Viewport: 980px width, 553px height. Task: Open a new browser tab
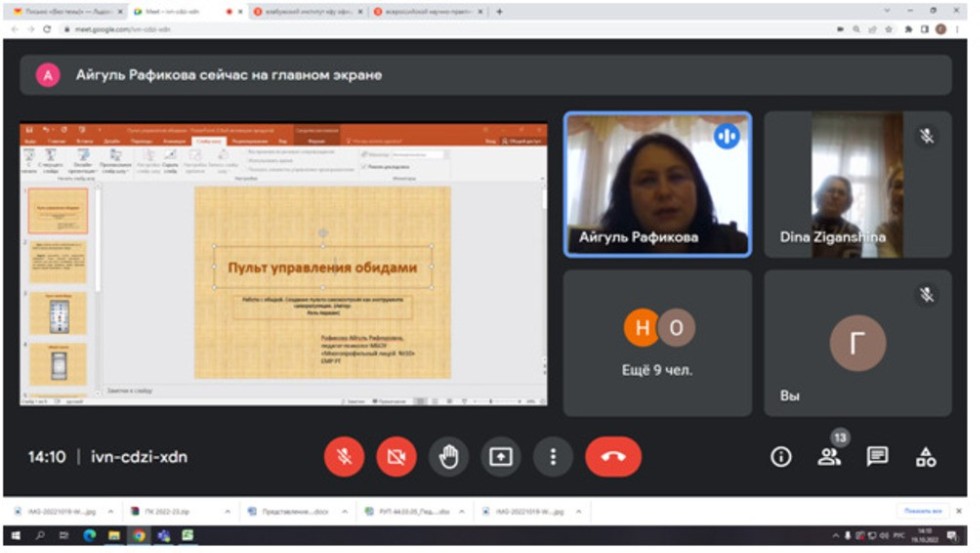tap(500, 12)
